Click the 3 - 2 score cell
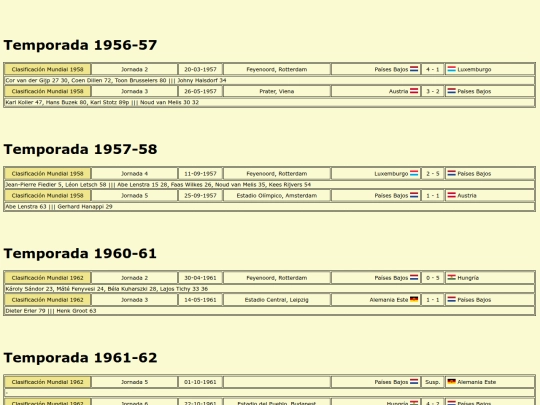This screenshot has width=540, height=405. [x=433, y=91]
